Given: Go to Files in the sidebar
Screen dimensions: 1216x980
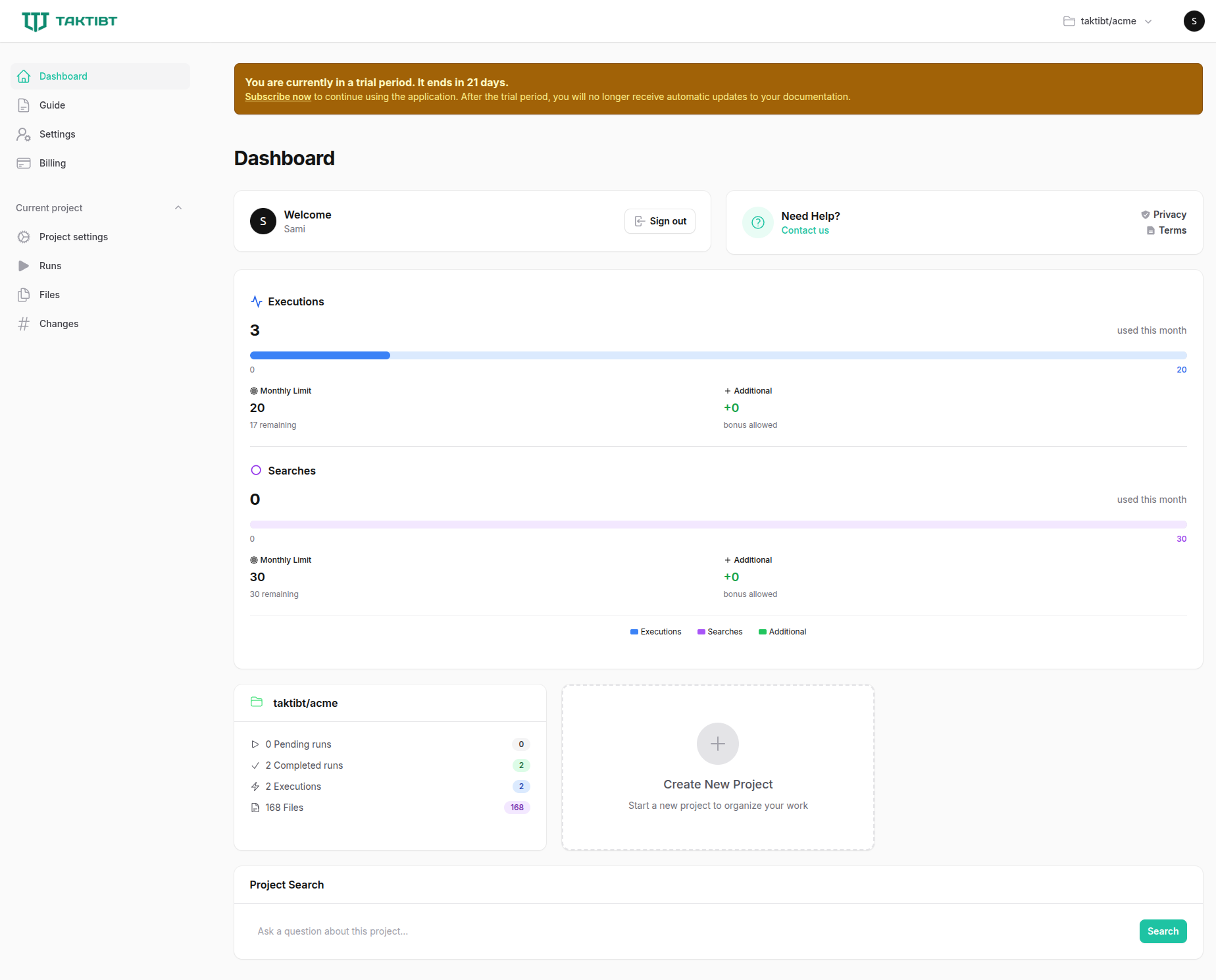Looking at the screenshot, I should click(49, 295).
